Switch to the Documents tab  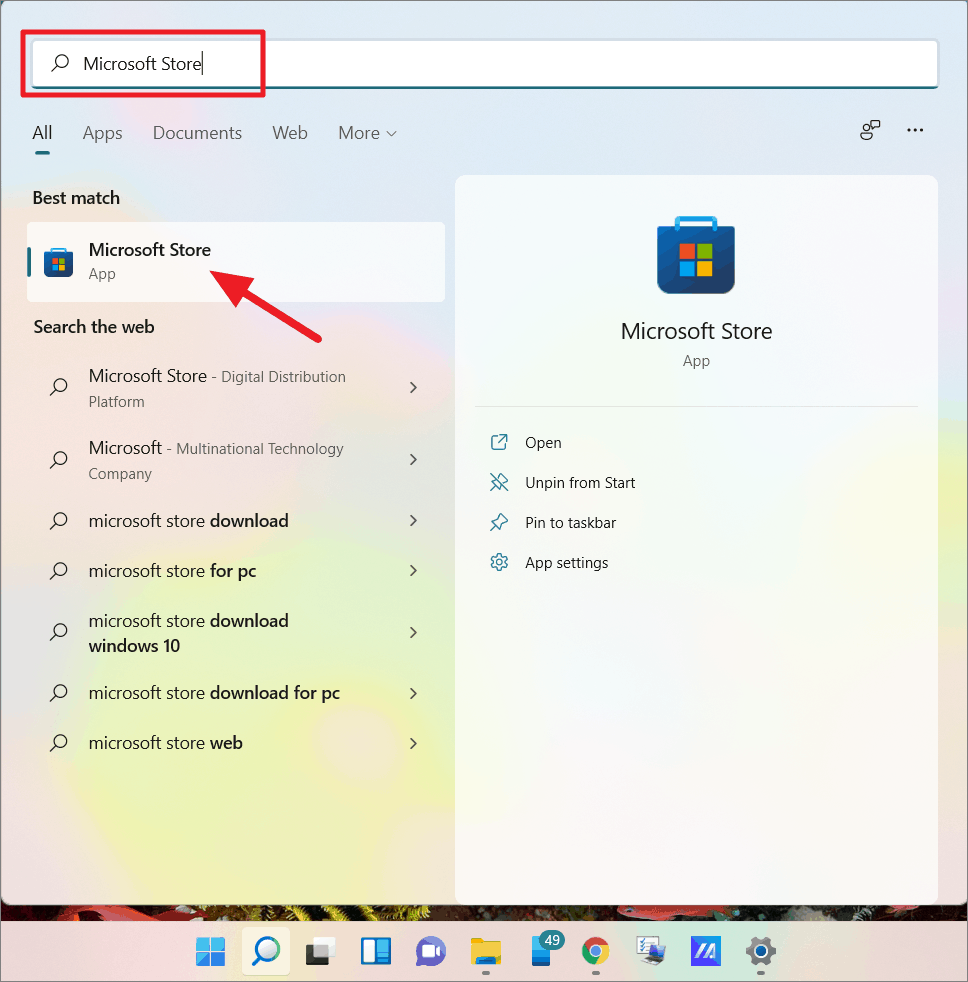pos(197,132)
